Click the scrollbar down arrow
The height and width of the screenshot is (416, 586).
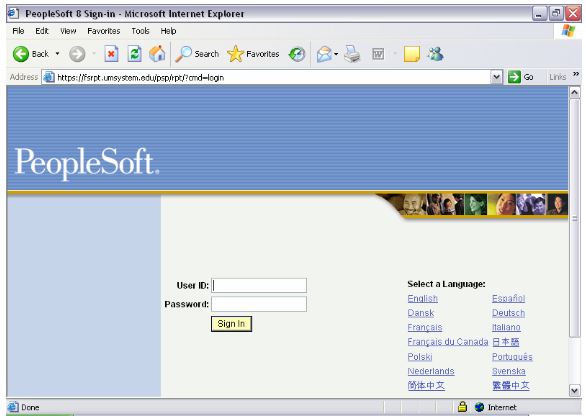point(575,391)
